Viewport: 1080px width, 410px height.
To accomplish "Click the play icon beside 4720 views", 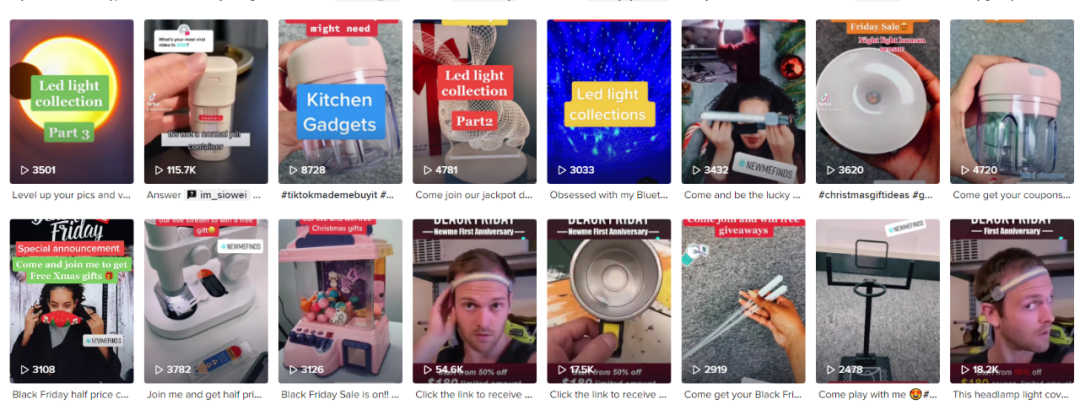I will pos(965,170).
